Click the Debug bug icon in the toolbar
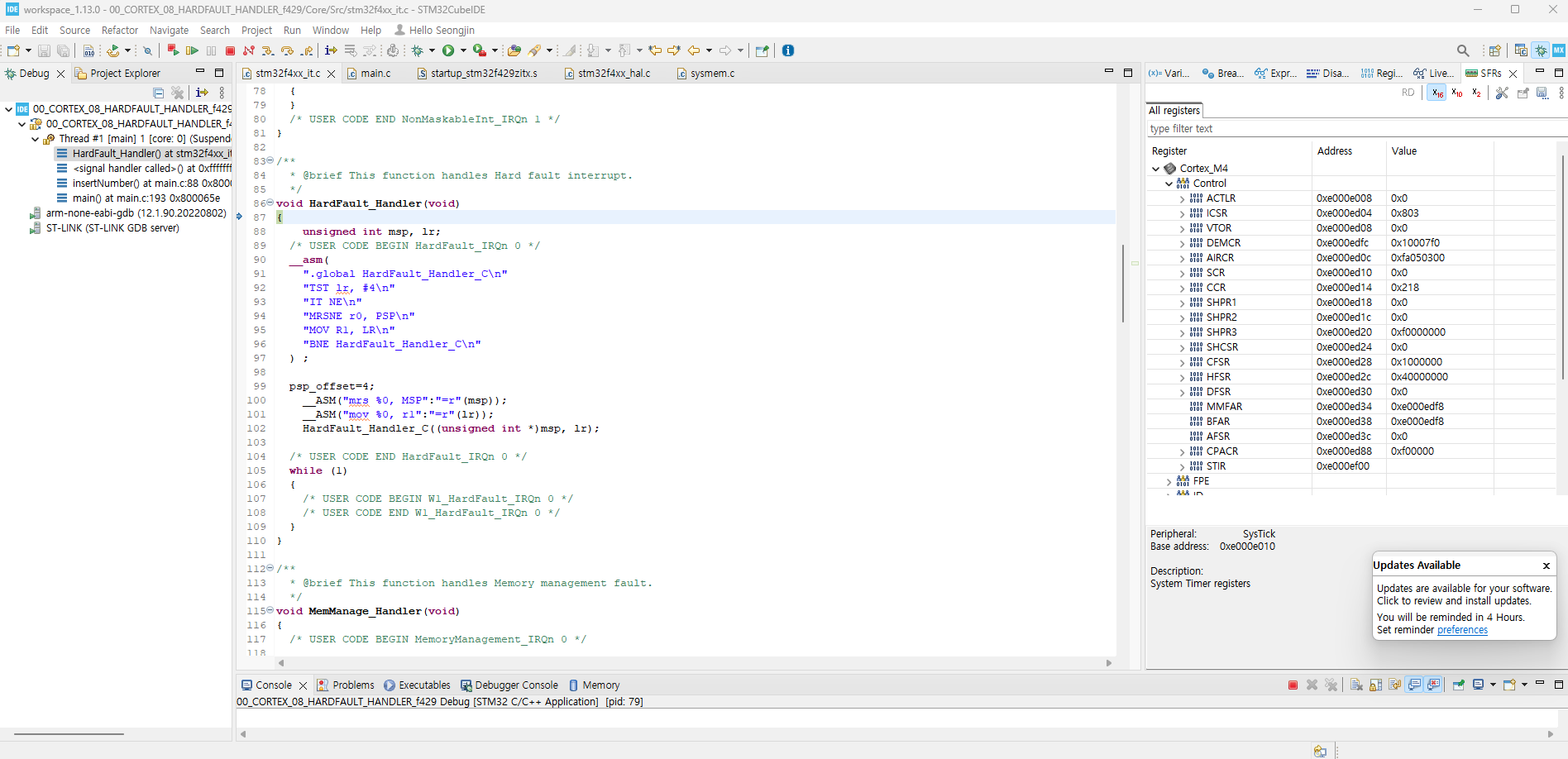The width and height of the screenshot is (1568, 759). [x=418, y=50]
